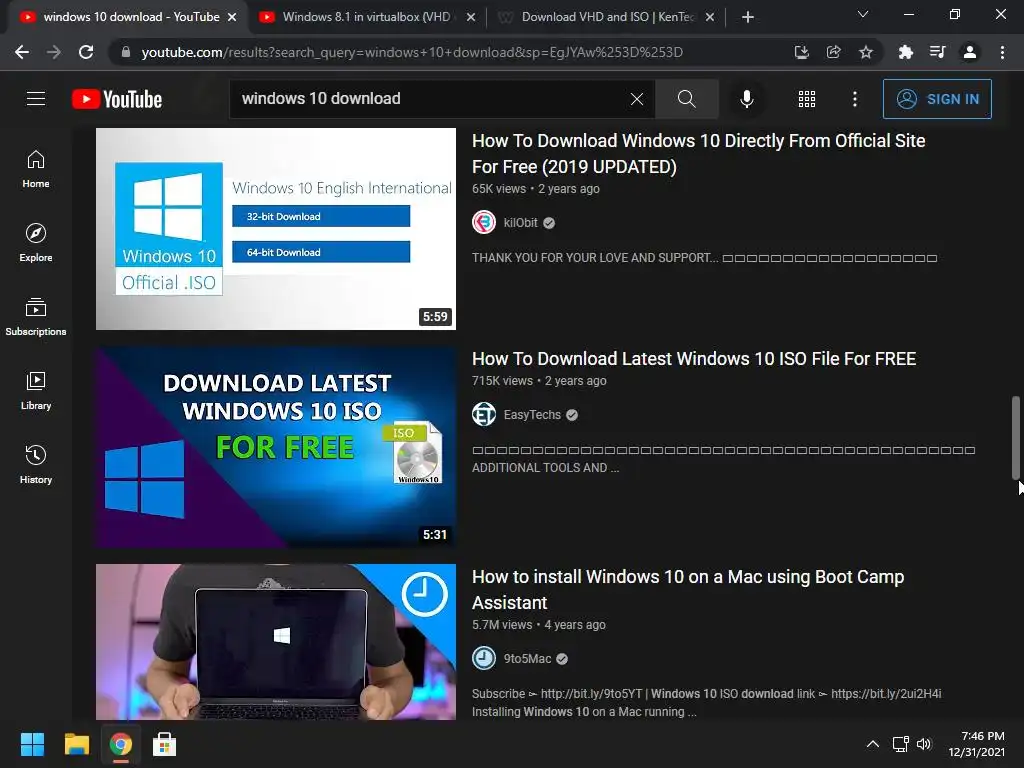Open Subscriptions in the sidebar
1024x768 pixels.
pos(36,317)
